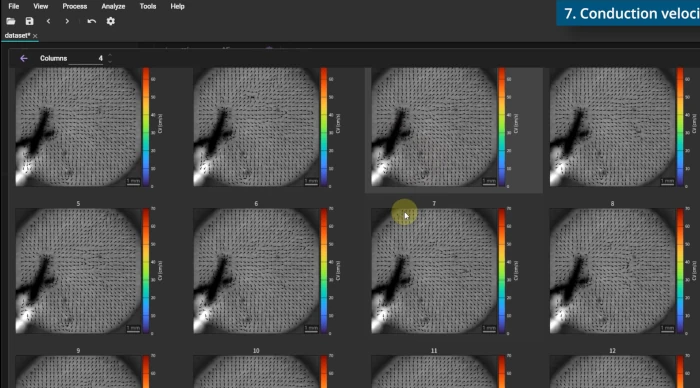Return using the purple back arrow
Viewport: 700px width, 388px height.
point(24,58)
